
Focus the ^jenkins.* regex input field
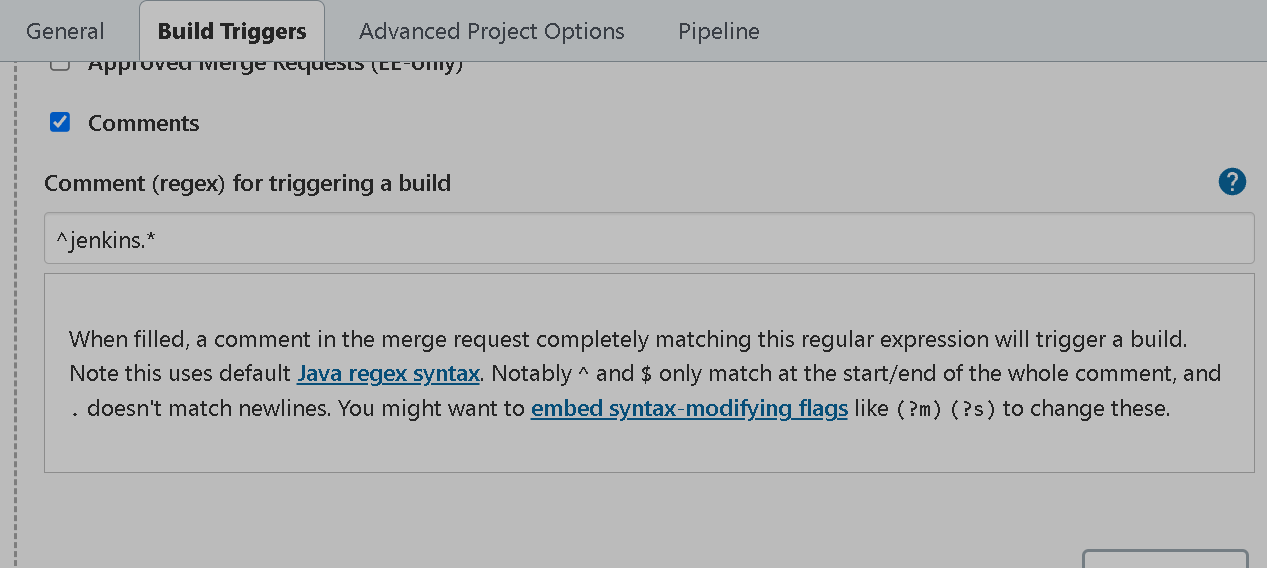click(649, 238)
